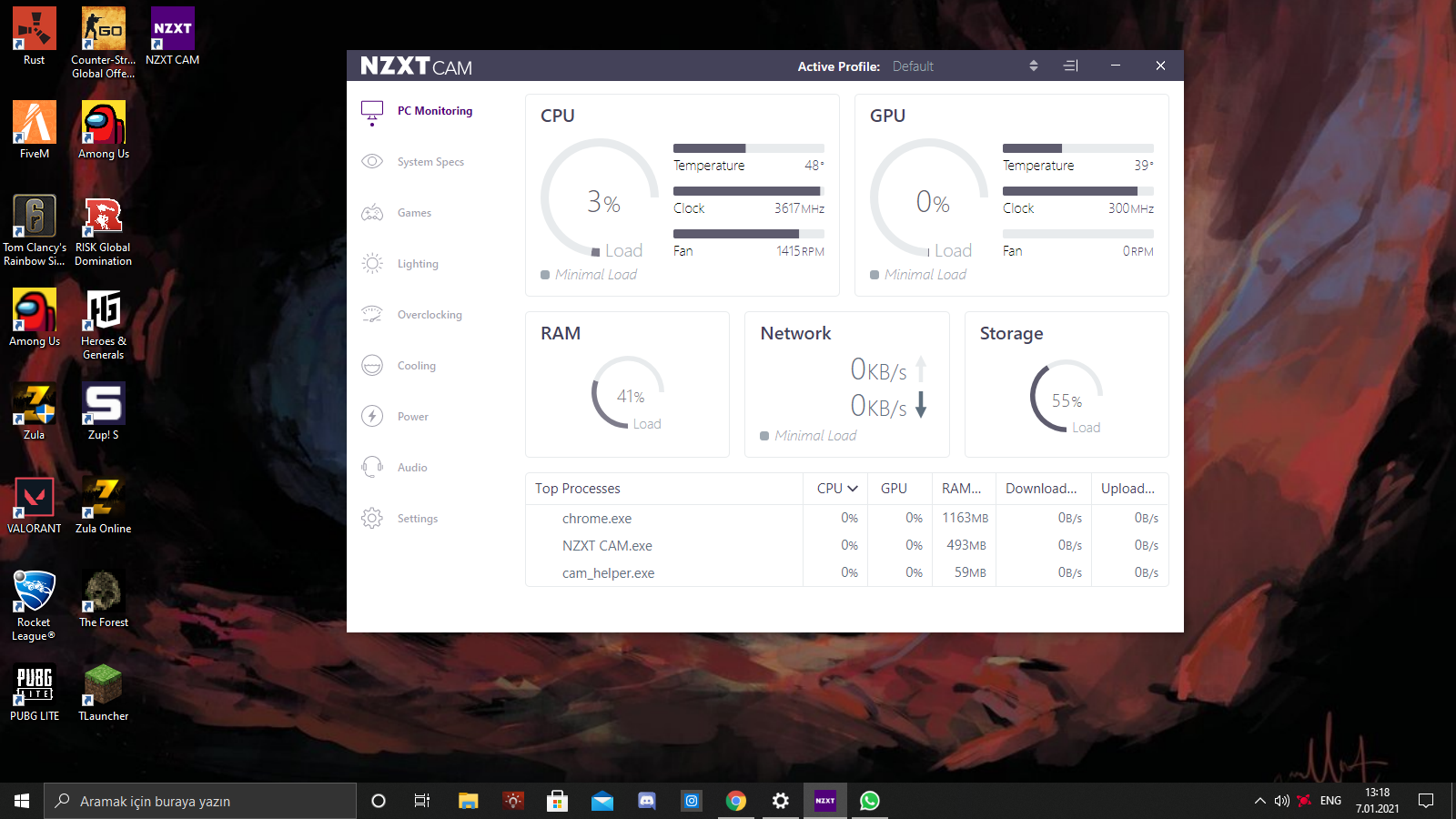Select the Audio headset icon
1456x819 pixels.
click(372, 468)
